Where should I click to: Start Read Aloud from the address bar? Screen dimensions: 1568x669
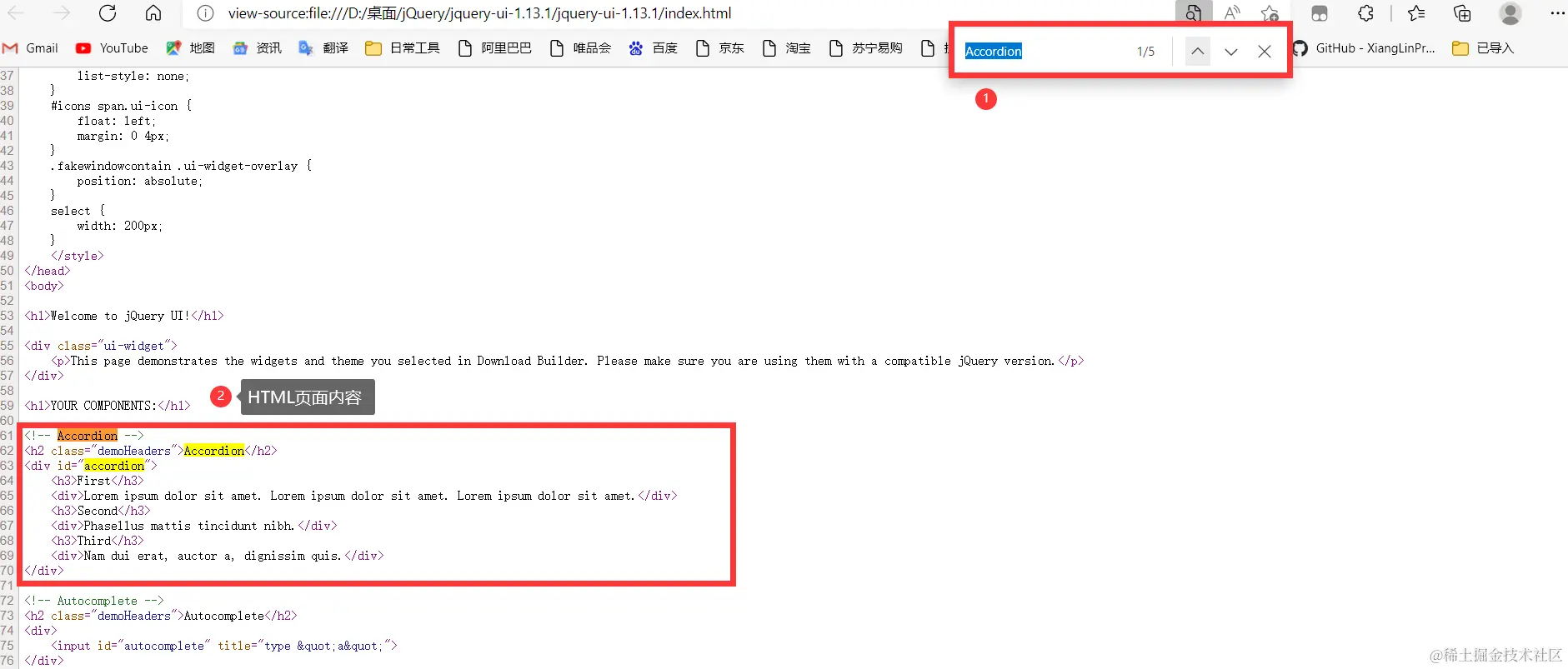(1232, 13)
